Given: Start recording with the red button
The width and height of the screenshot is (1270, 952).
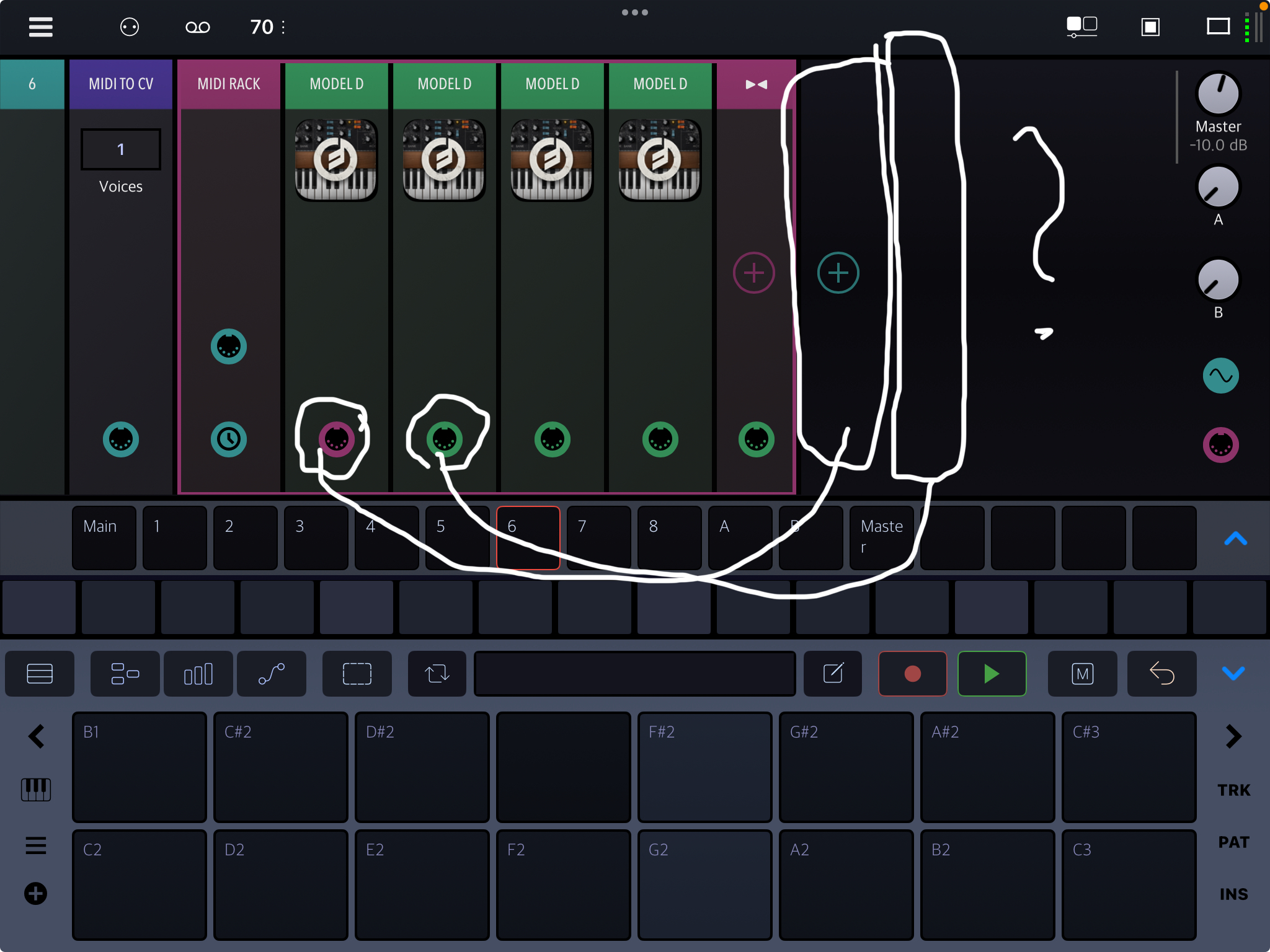Looking at the screenshot, I should 913,674.
